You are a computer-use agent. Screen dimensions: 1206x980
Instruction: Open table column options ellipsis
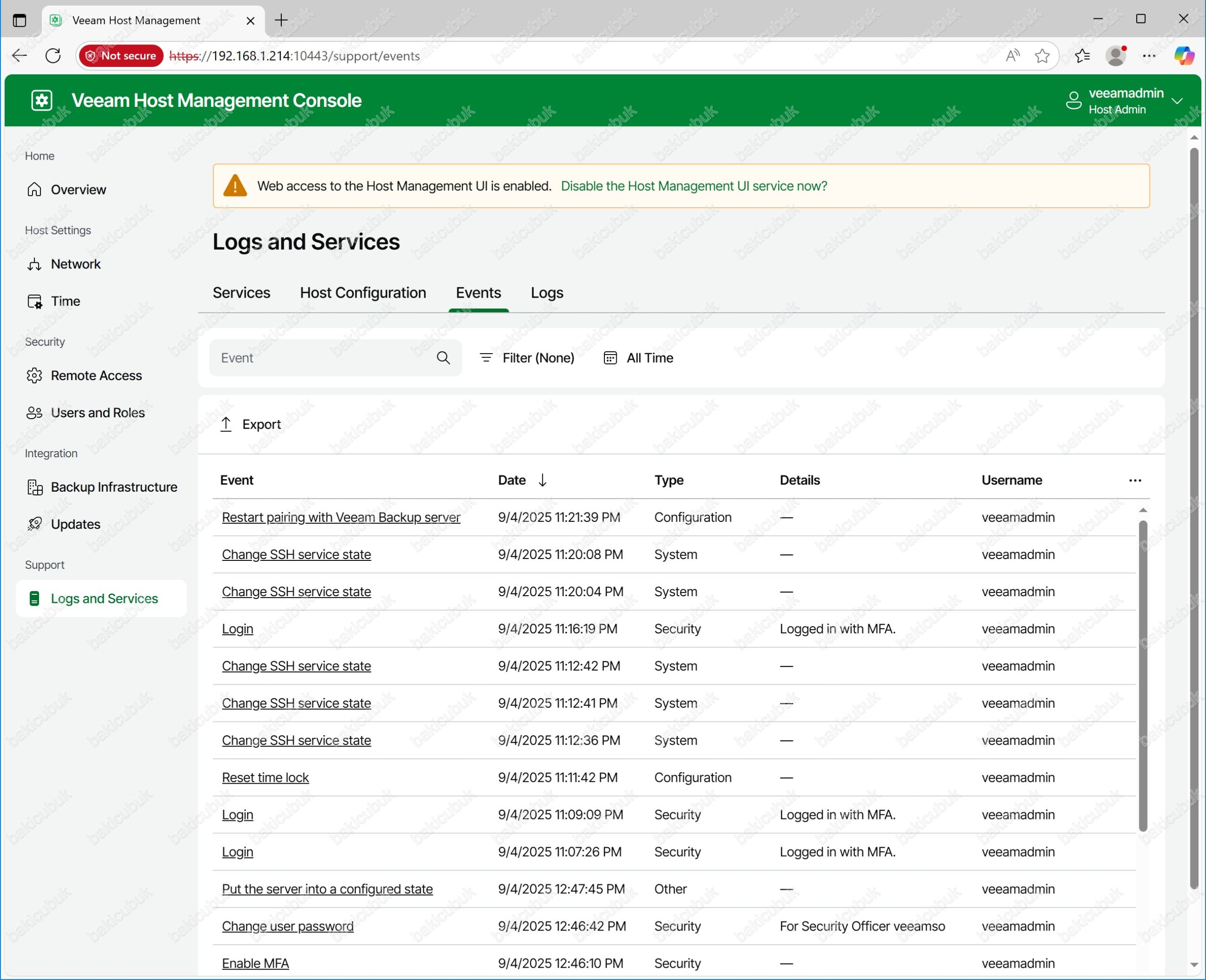pos(1135,480)
